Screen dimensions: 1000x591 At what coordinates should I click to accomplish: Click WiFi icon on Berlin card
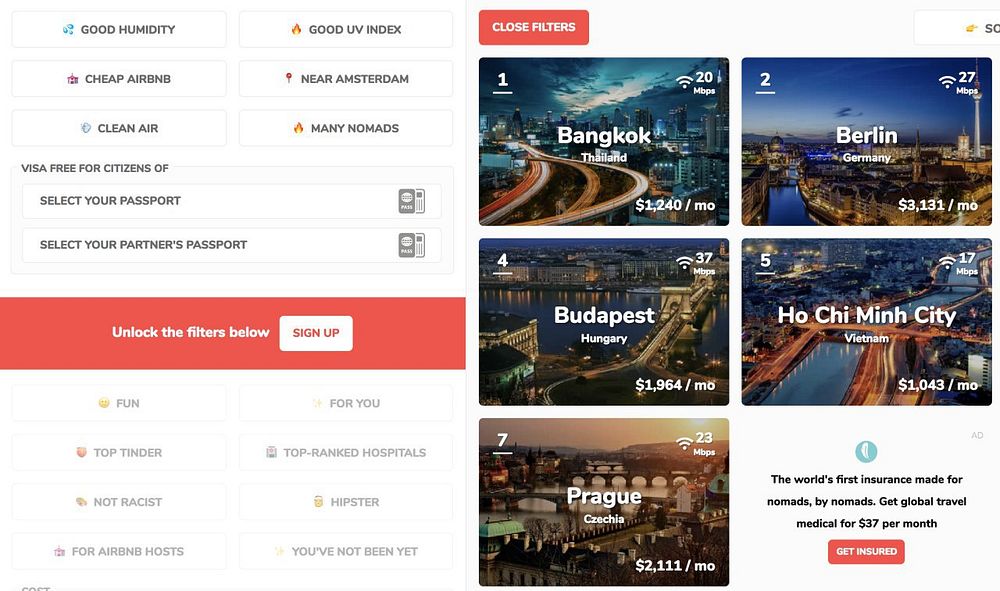tap(947, 82)
